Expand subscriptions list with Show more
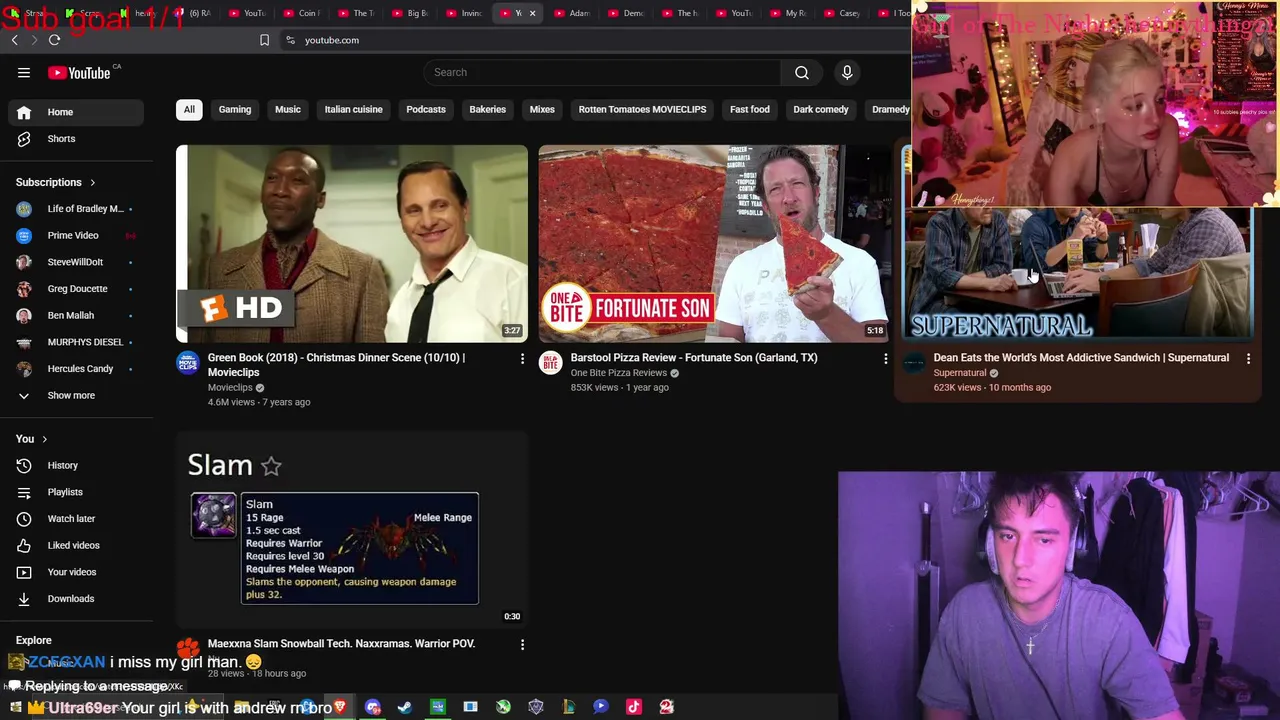This screenshot has width=1280, height=720. click(71, 395)
